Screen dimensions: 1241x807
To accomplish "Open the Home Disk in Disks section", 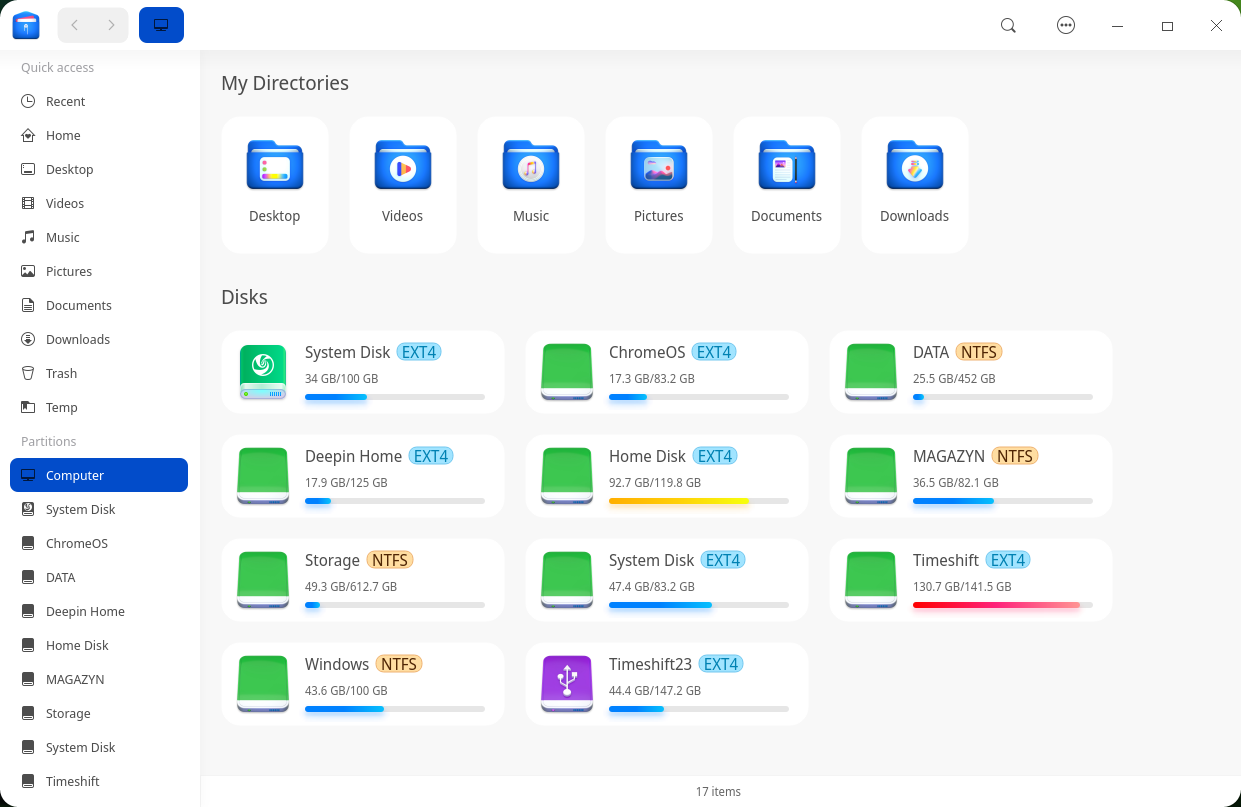I will pyautogui.click(x=667, y=476).
